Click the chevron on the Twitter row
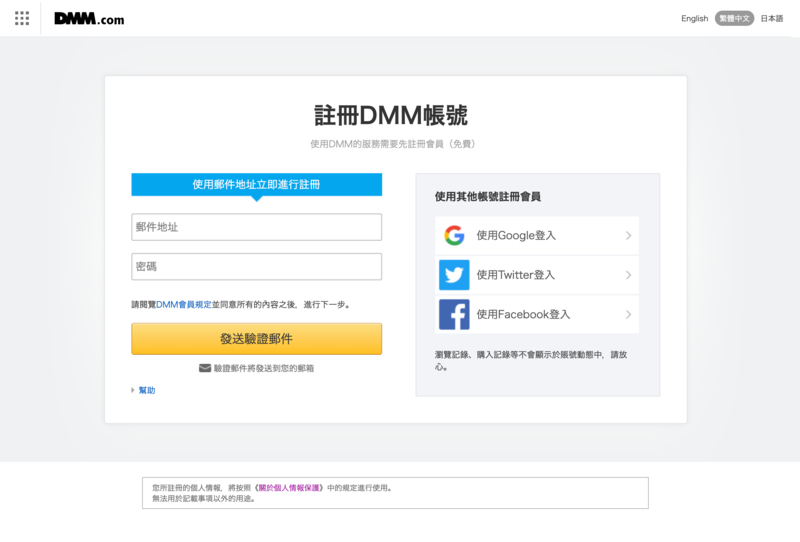Screen dimensions: 800x542 click(629, 275)
